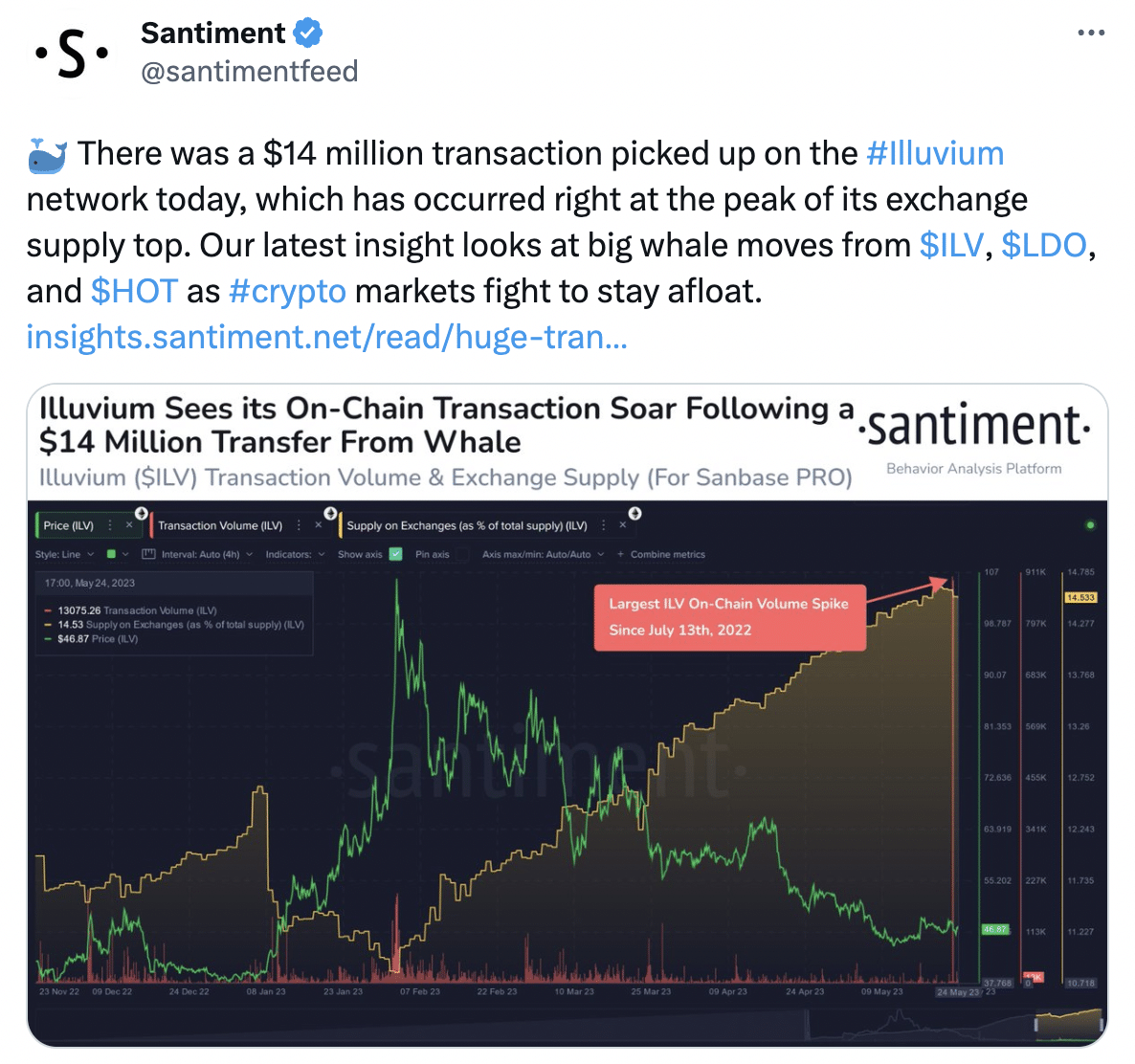
Task: Expand the Style: Line dropdown
Action: tap(64, 554)
